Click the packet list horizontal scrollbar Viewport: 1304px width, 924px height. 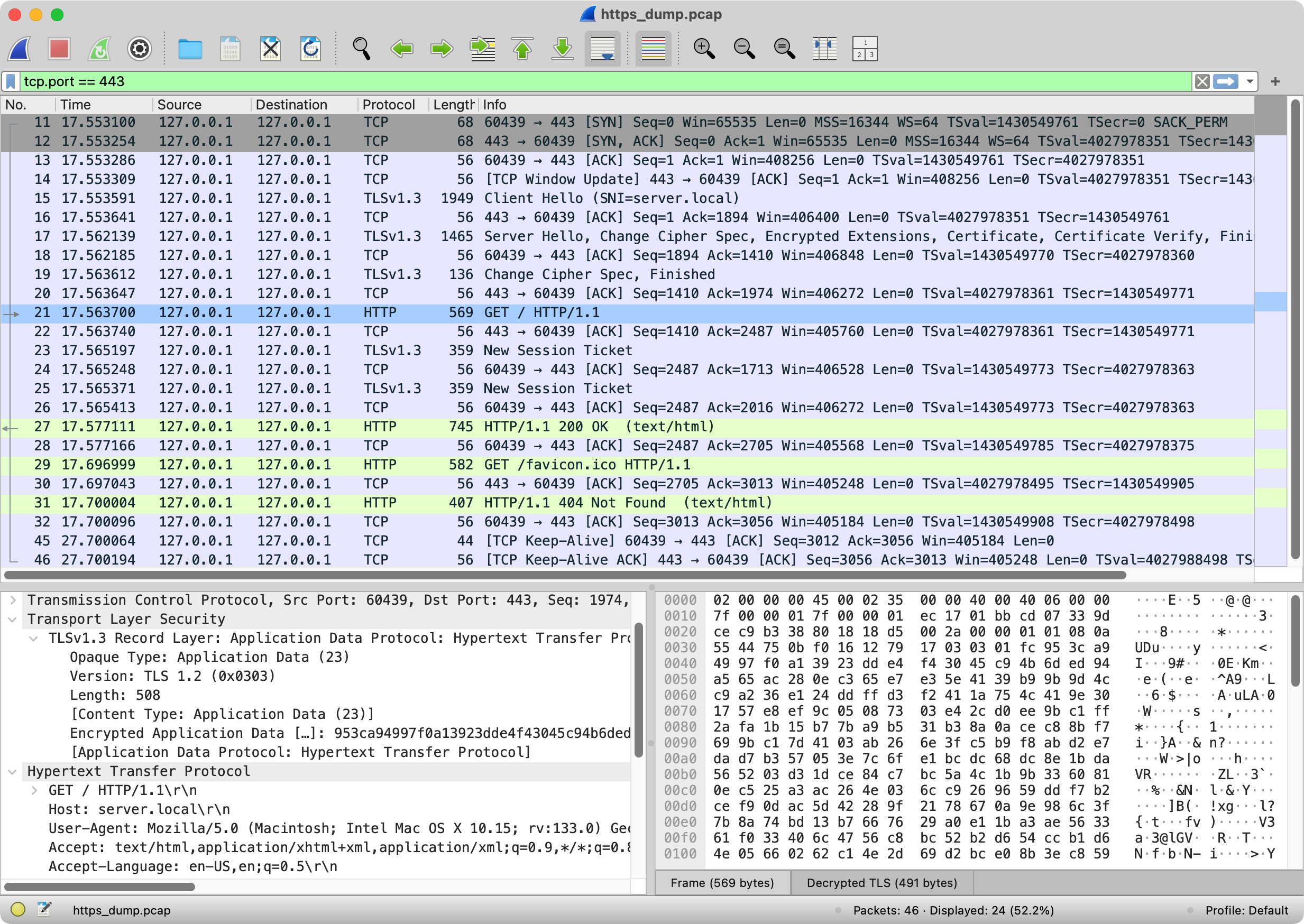tap(564, 575)
